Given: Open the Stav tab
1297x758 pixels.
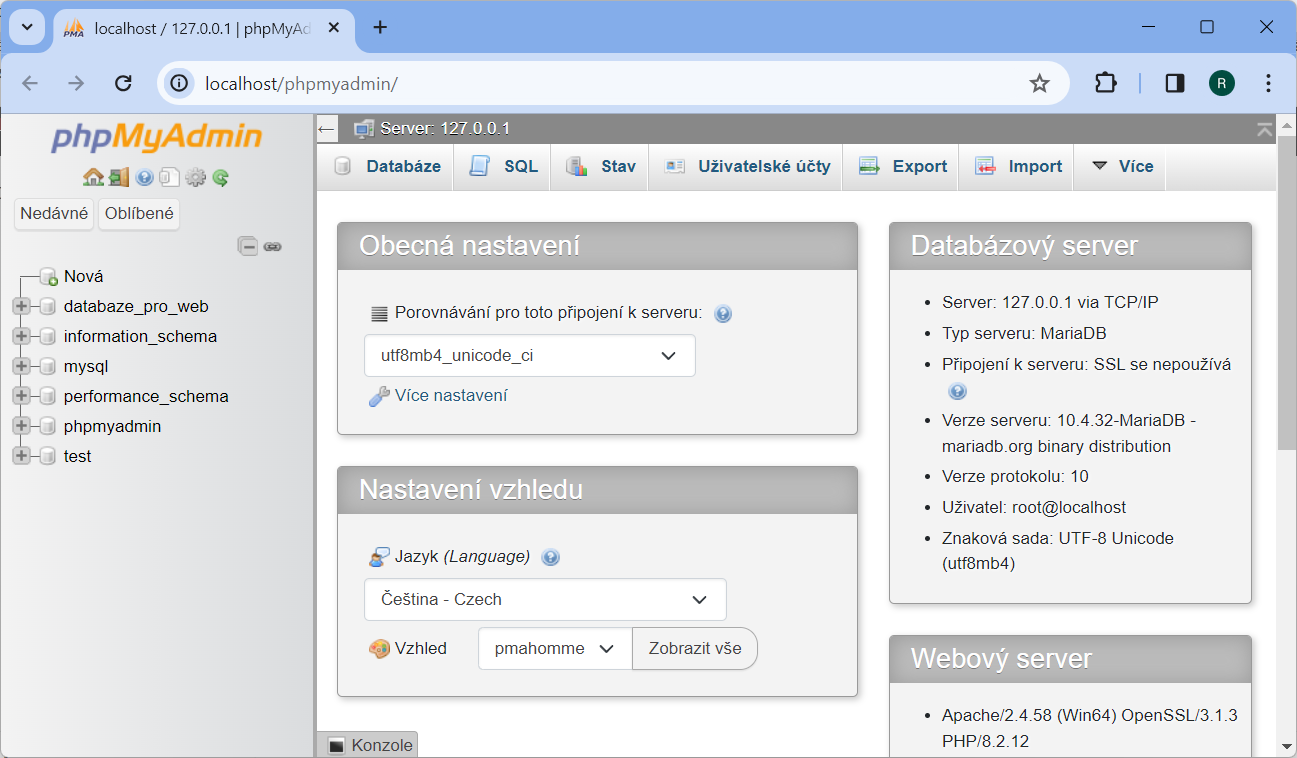Looking at the screenshot, I should 600,166.
